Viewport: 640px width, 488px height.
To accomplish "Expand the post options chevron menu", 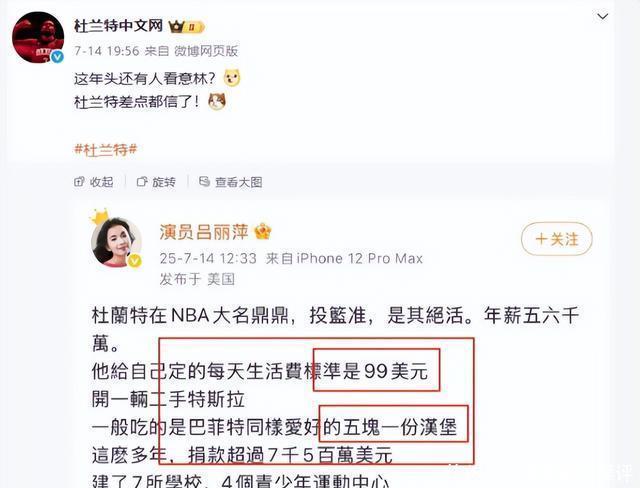I will point(602,16).
